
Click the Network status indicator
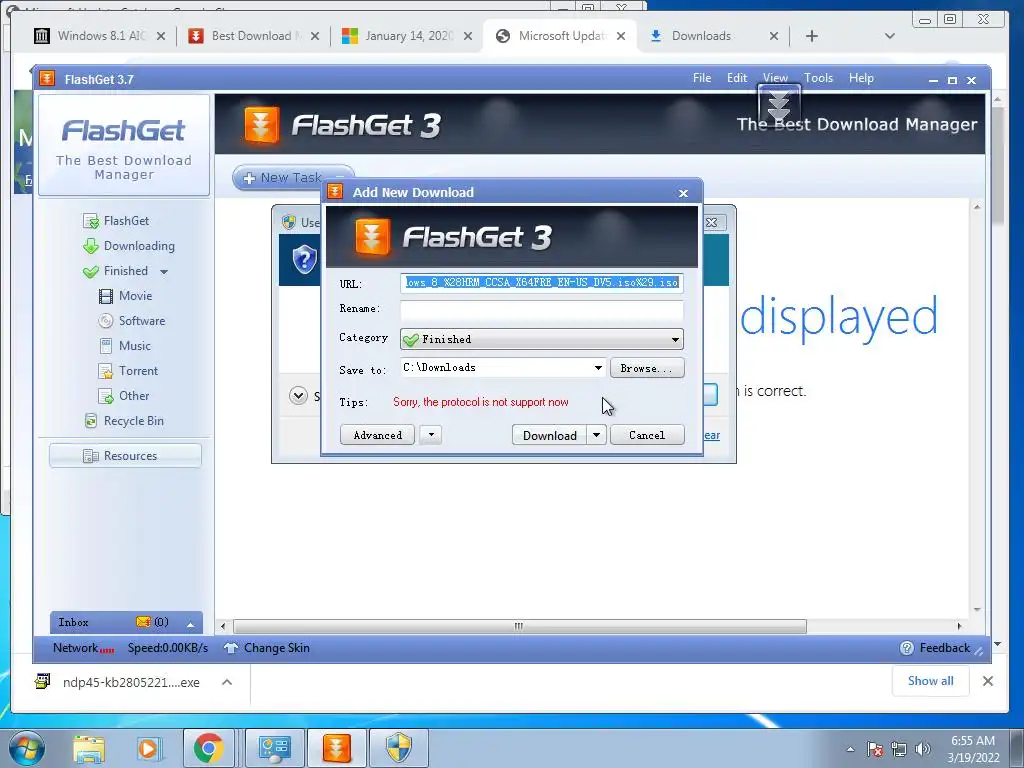(84, 648)
